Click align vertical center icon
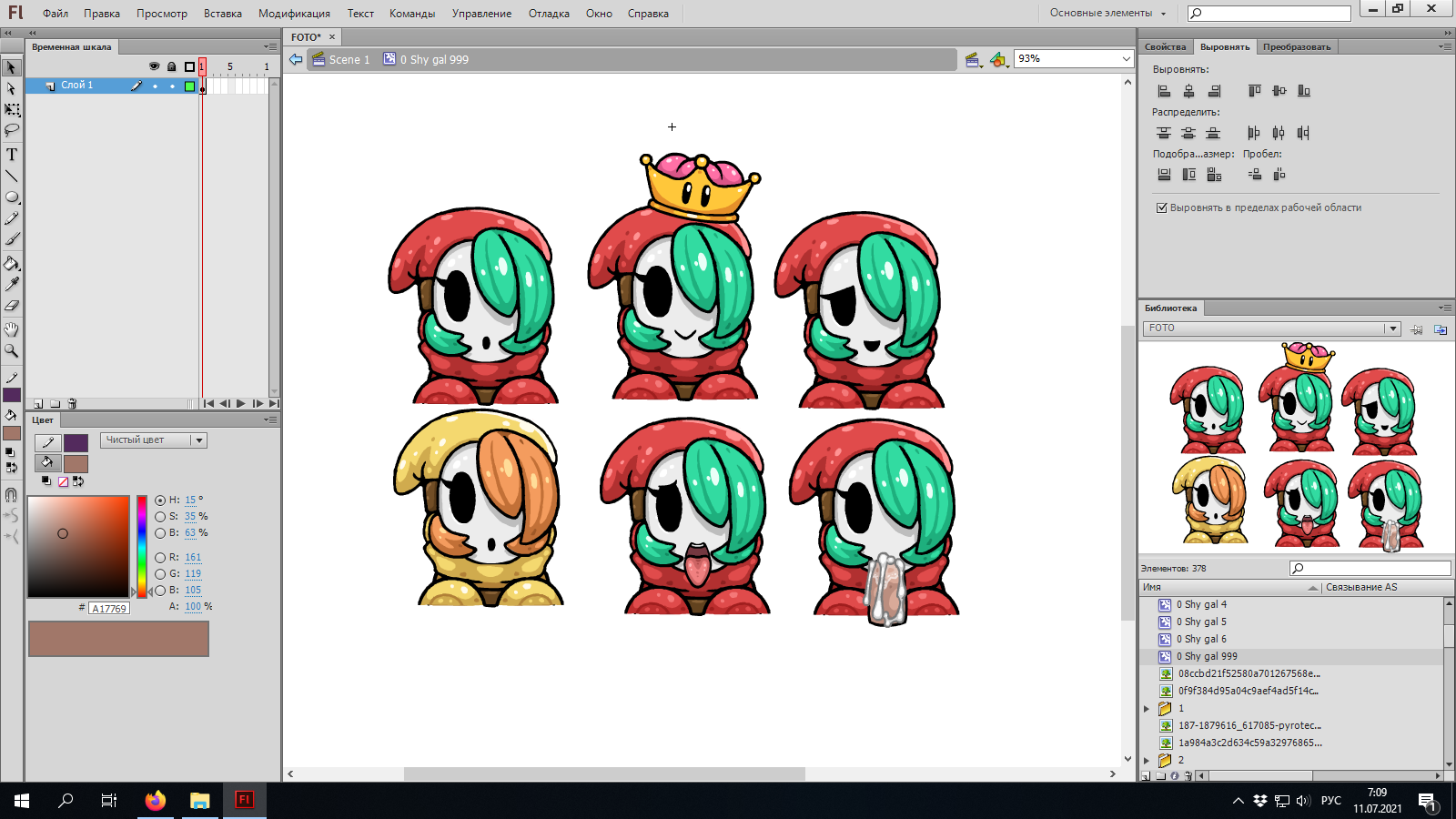The height and width of the screenshot is (819, 1456). [x=1279, y=91]
